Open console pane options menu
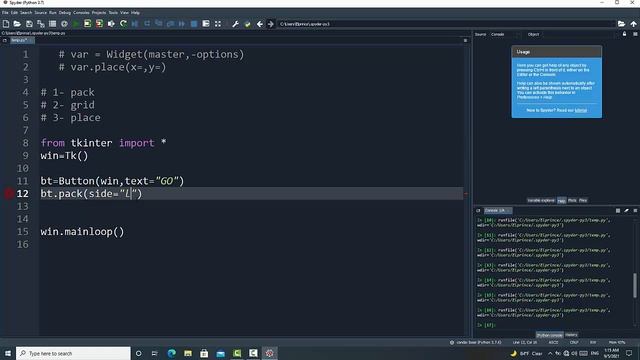 pyautogui.click(x=635, y=211)
